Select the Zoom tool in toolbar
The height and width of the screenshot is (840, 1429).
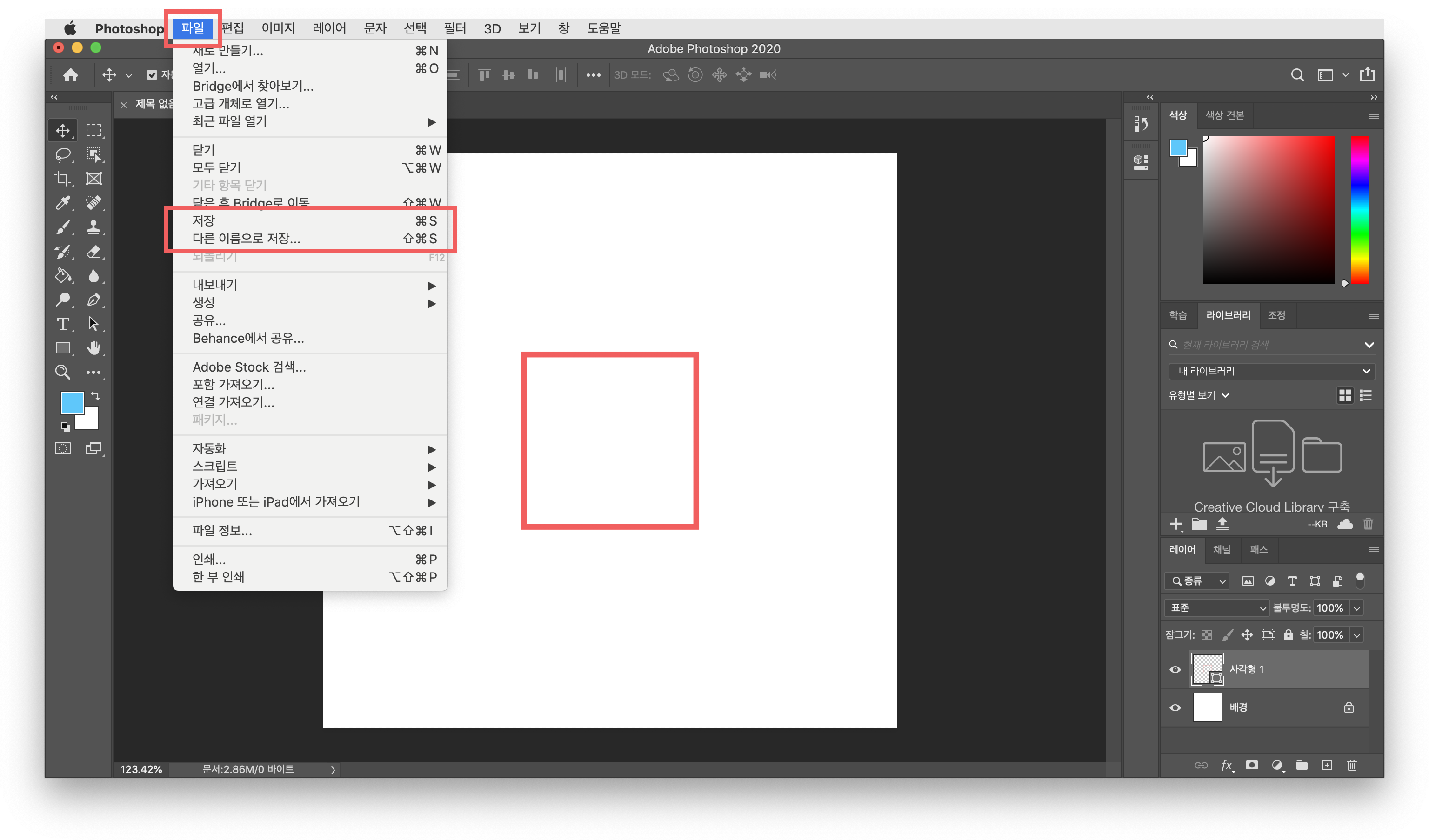click(x=62, y=372)
